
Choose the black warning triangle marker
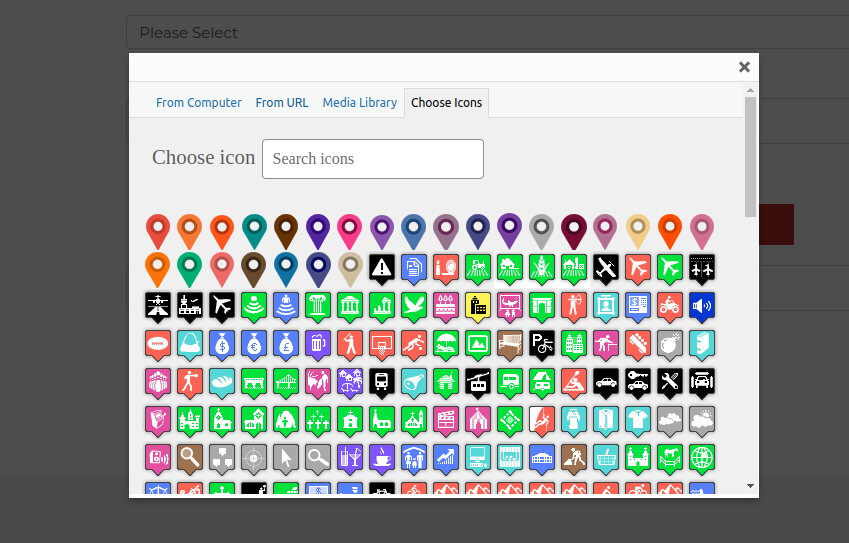(x=382, y=269)
